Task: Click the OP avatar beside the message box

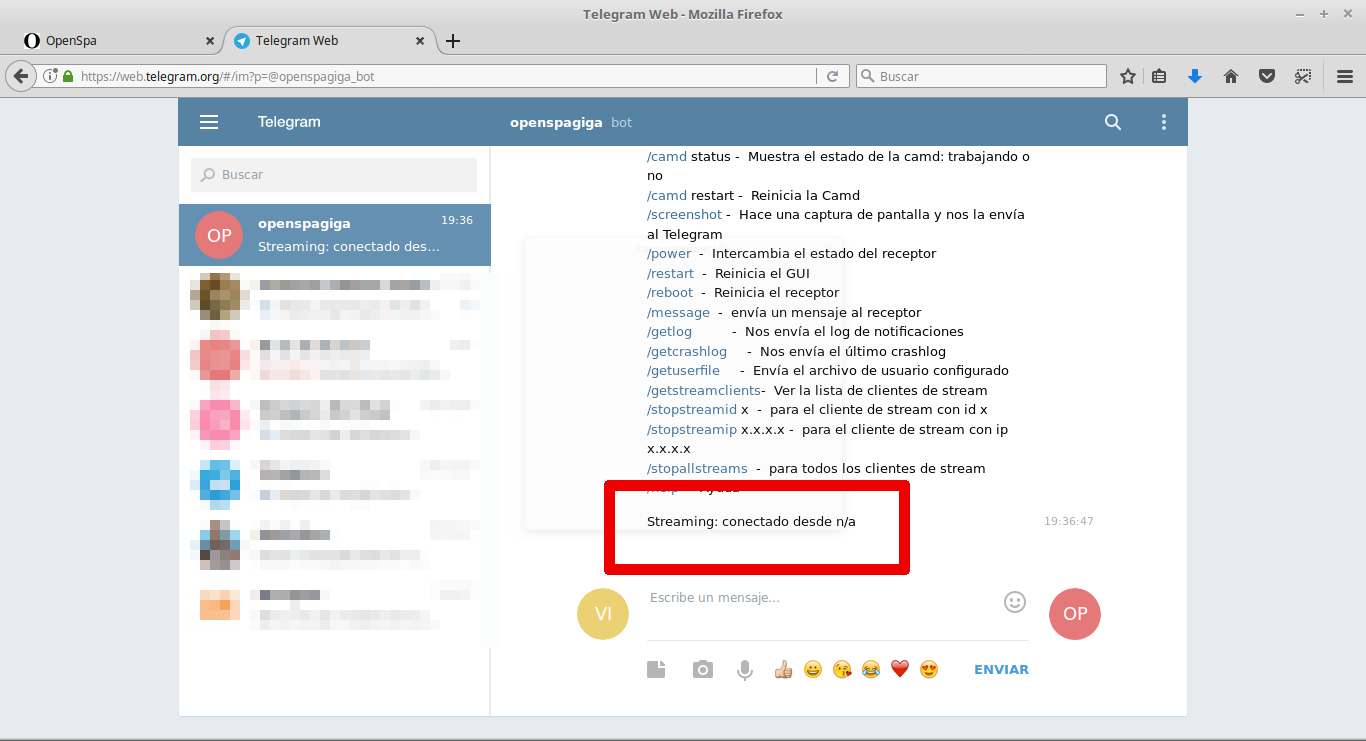Action: point(1075,614)
